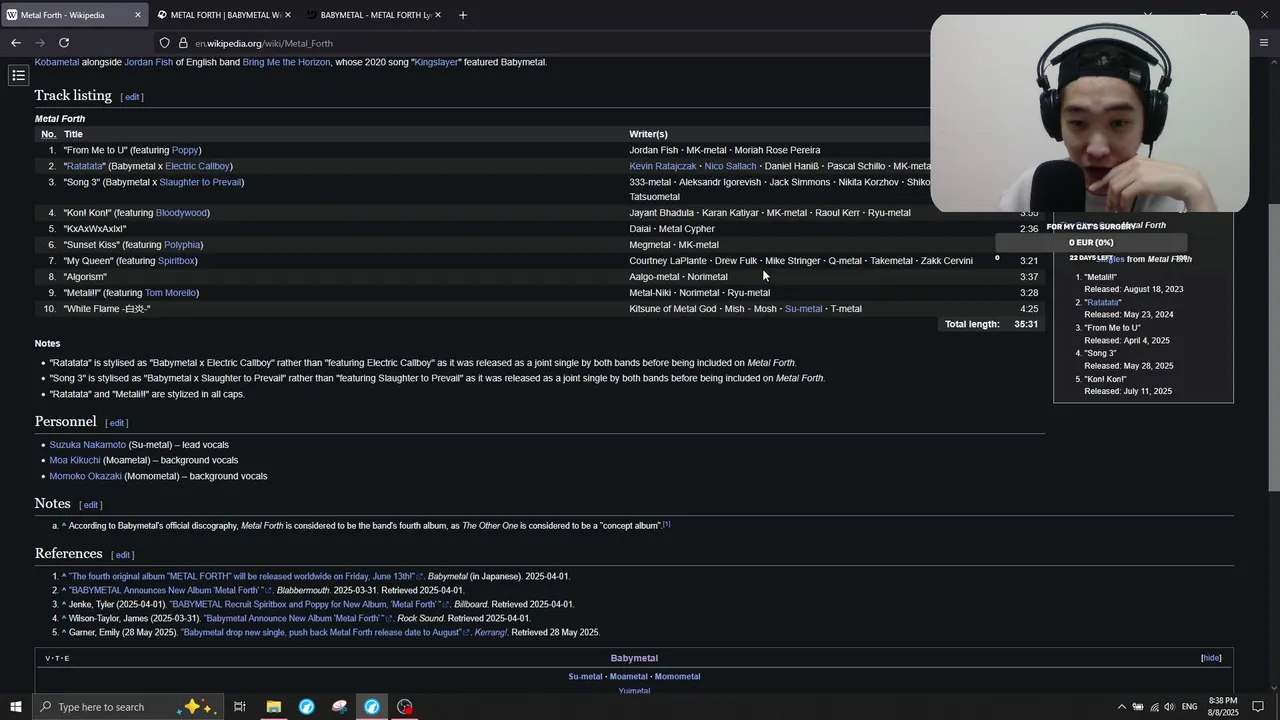Open the Bloodywood link
Screen dimensions: 1280x720
pyautogui.click(x=181, y=213)
